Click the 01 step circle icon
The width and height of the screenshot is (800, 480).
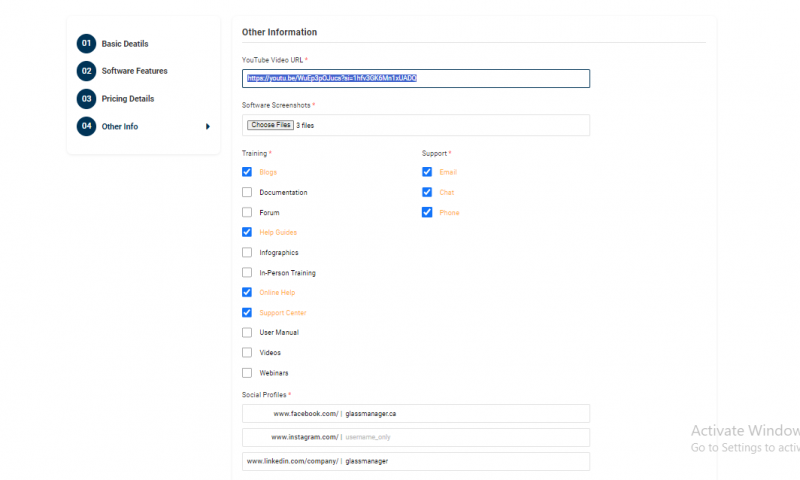[x=86, y=43]
